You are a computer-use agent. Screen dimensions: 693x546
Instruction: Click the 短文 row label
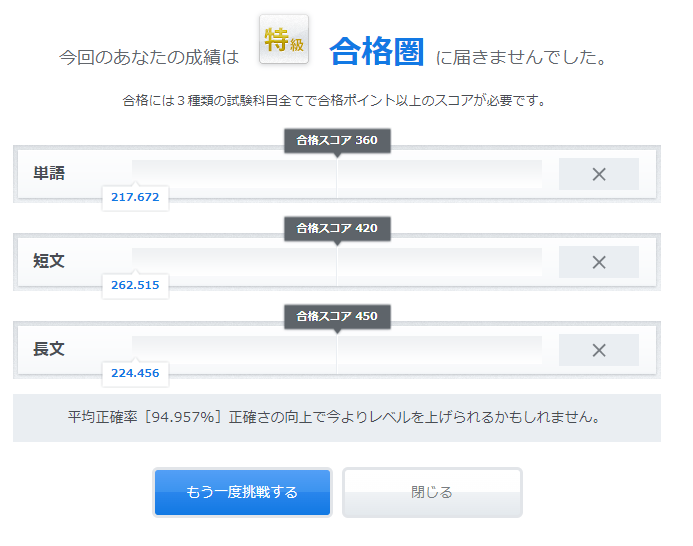(49, 261)
